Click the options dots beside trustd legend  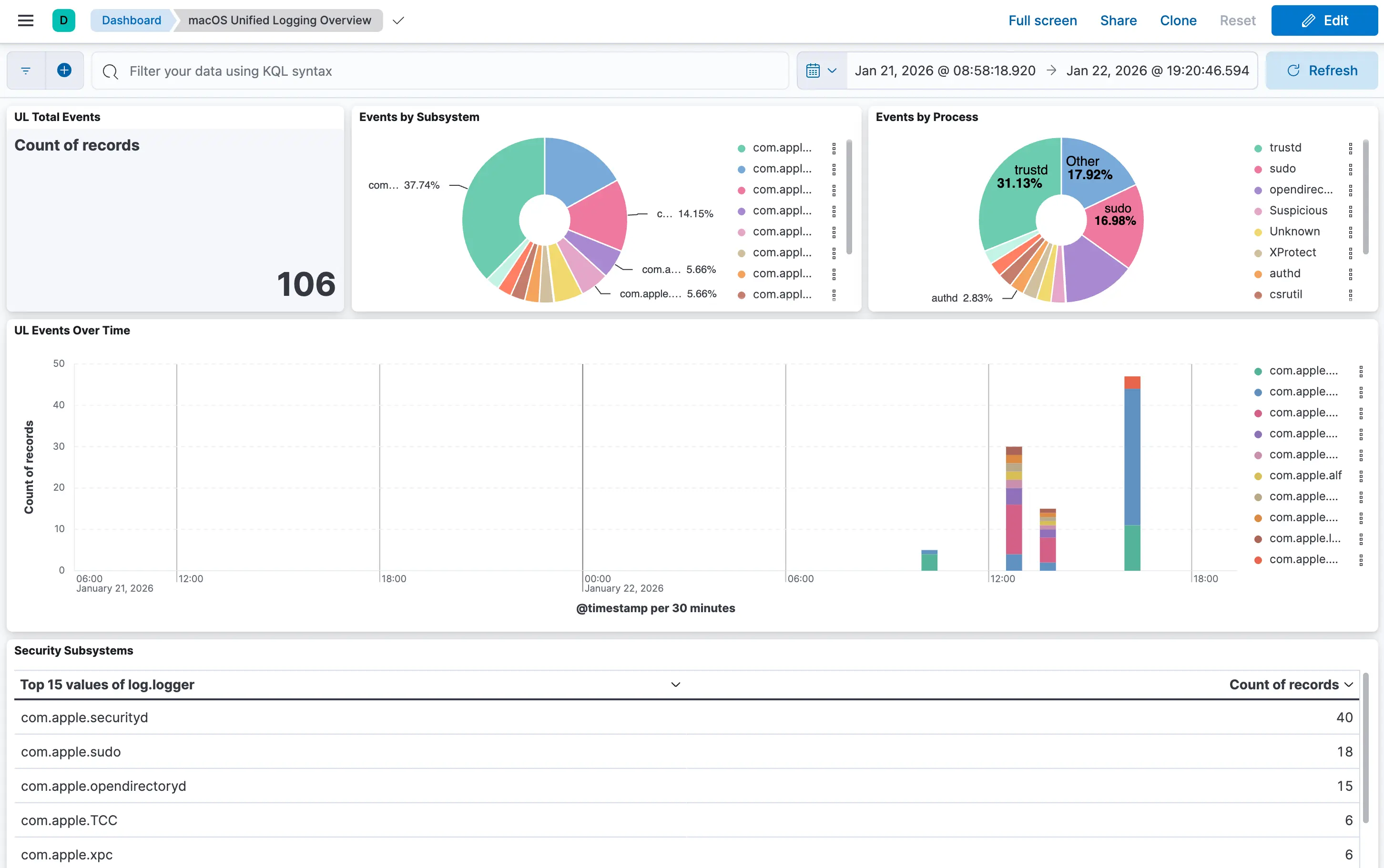[1350, 148]
